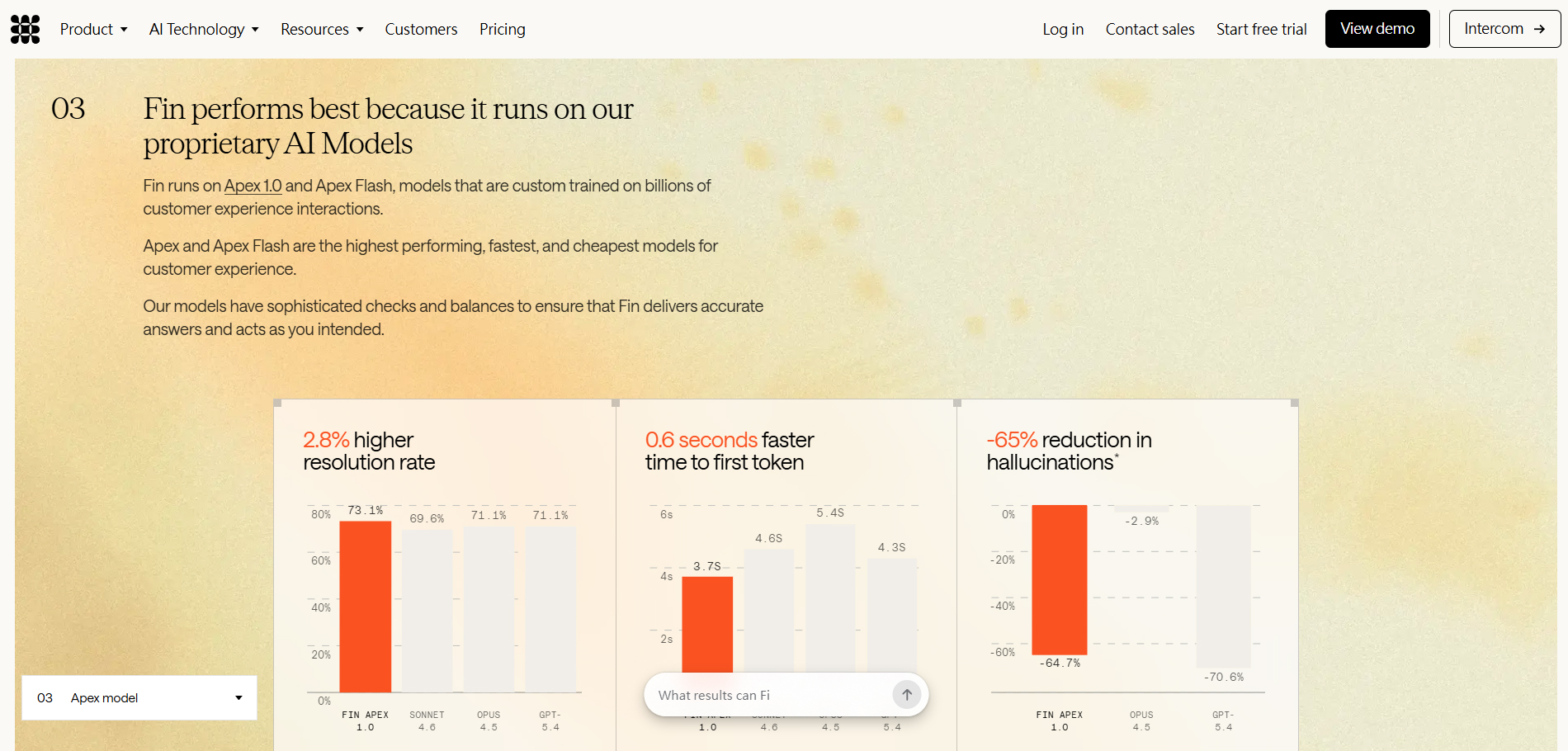Open the Product dropdown menu

pyautogui.click(x=94, y=29)
